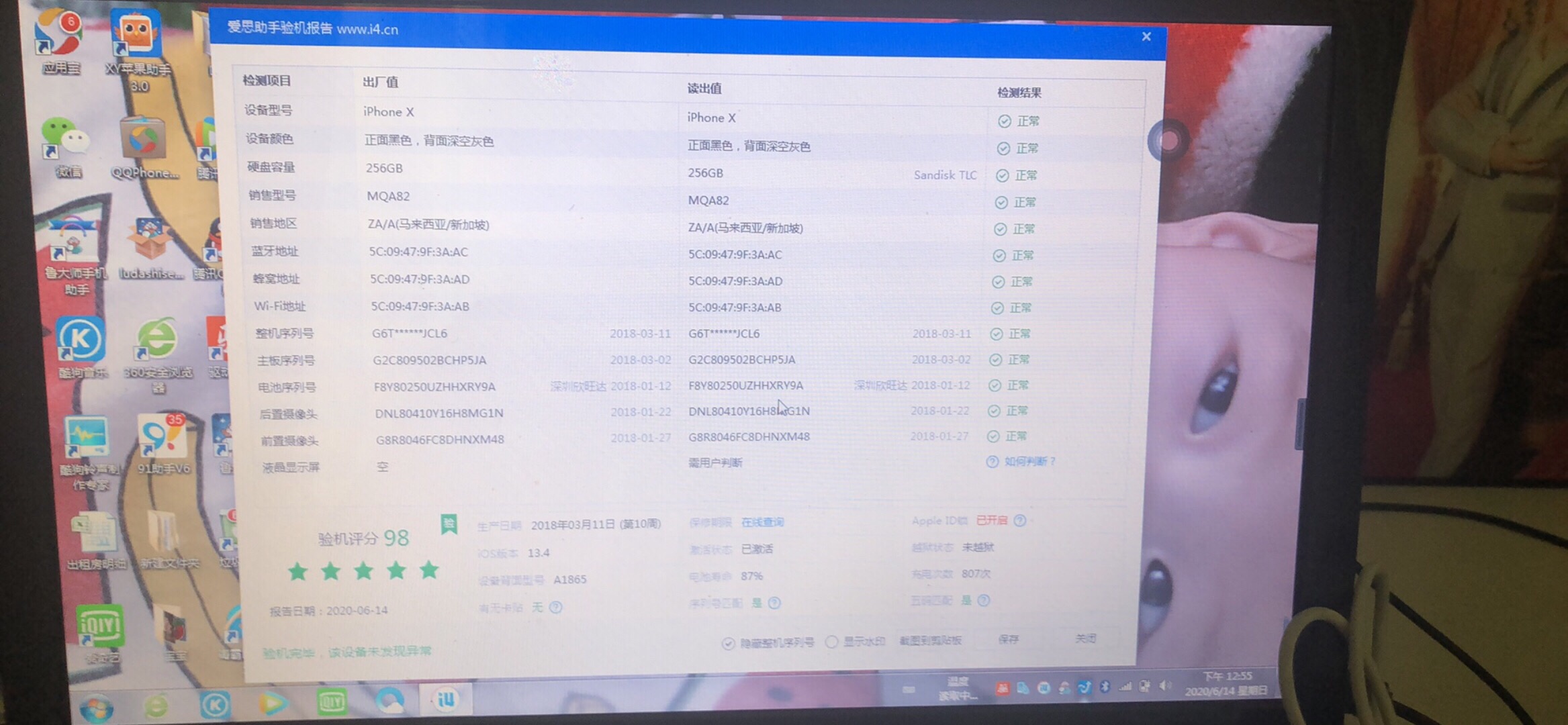Image resolution: width=1568 pixels, height=725 pixels.
Task: Click i4 爱思助手 taskbar icon
Action: [445, 699]
